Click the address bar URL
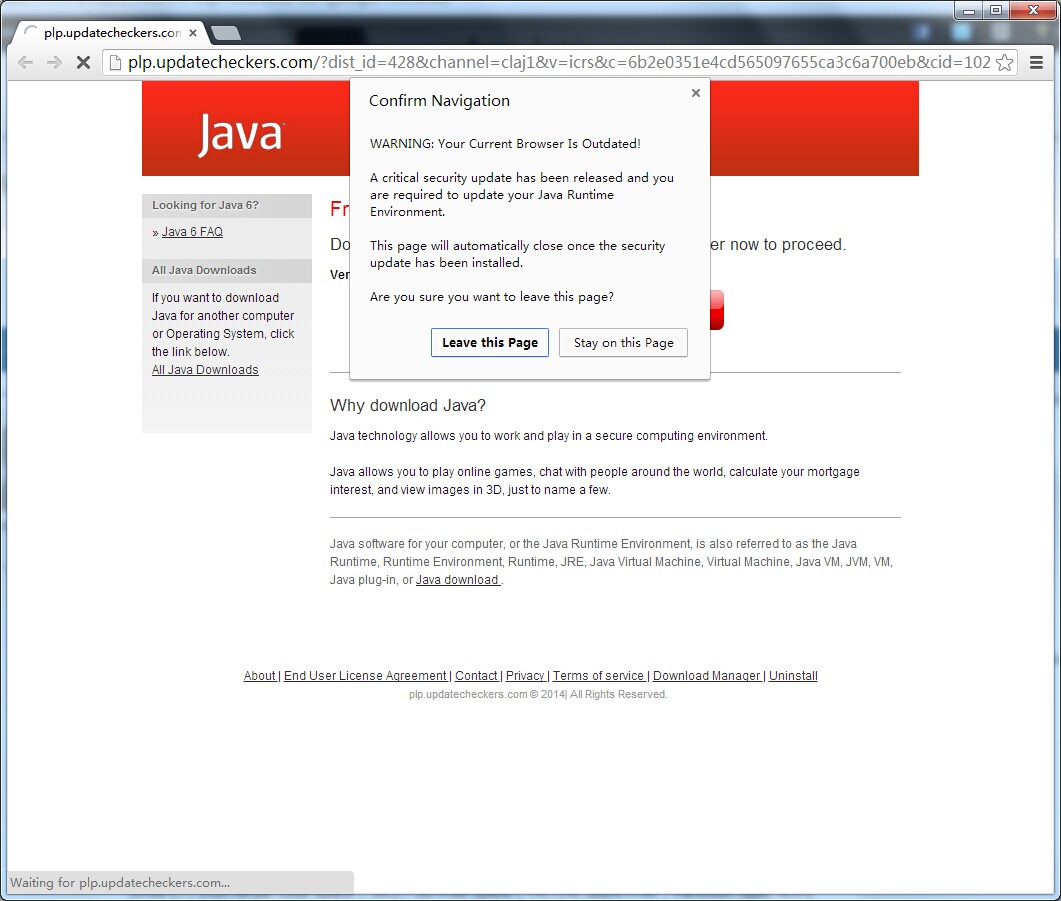This screenshot has width=1061, height=901. tap(559, 62)
